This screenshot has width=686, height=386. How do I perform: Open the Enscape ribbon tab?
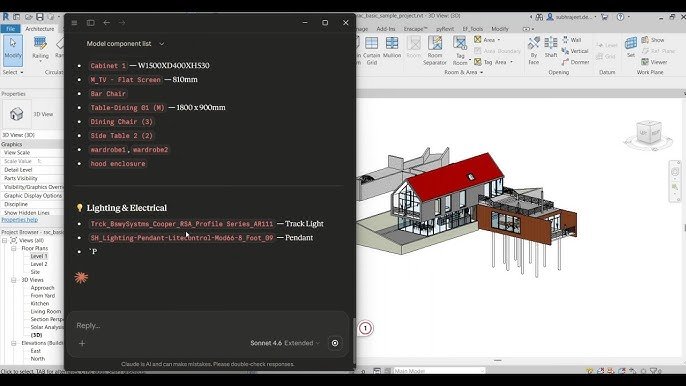[x=415, y=29]
